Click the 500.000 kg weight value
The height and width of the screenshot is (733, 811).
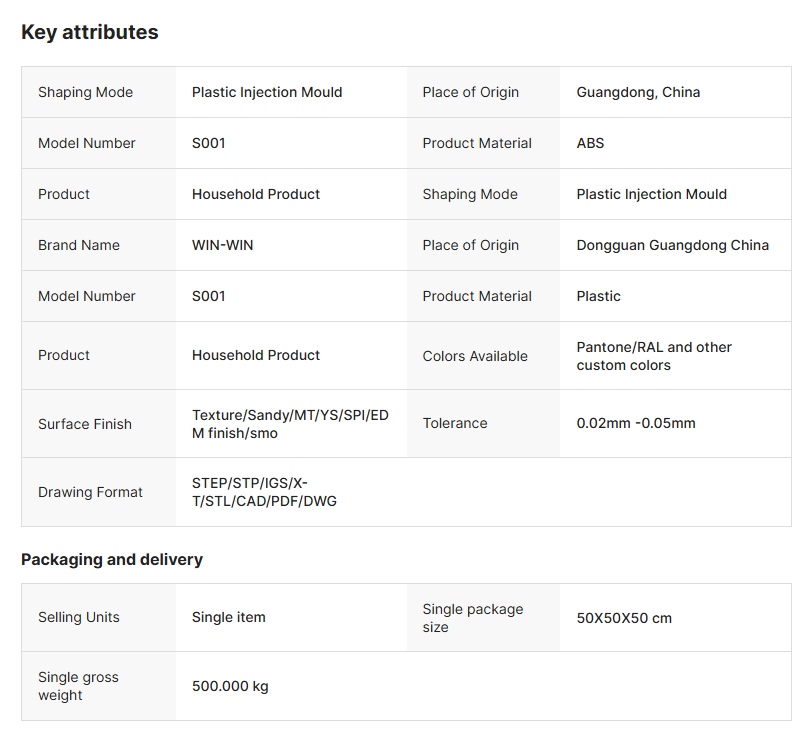(230, 686)
